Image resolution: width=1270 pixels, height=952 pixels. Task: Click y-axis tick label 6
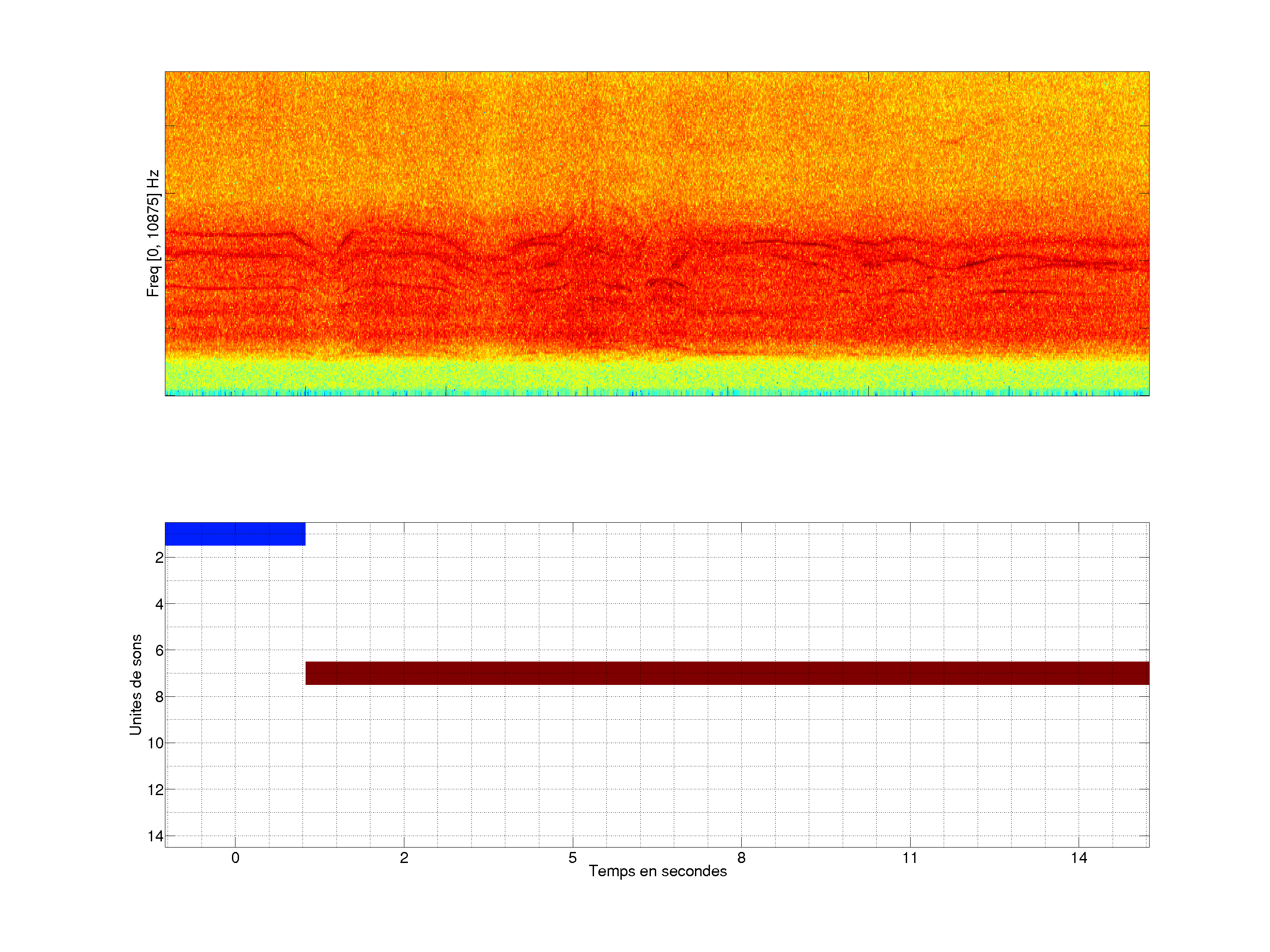pyautogui.click(x=159, y=651)
